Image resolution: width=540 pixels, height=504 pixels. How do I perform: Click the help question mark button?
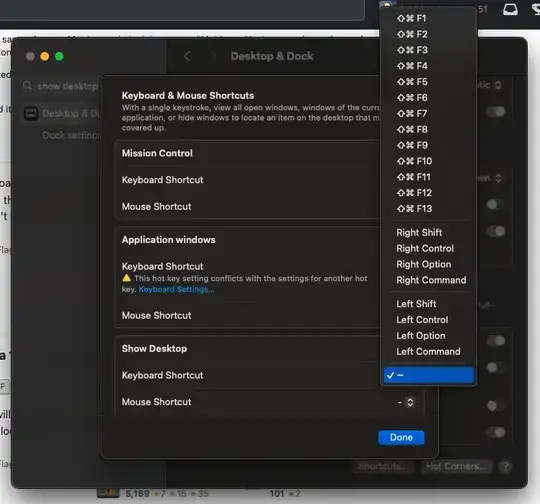click(505, 466)
